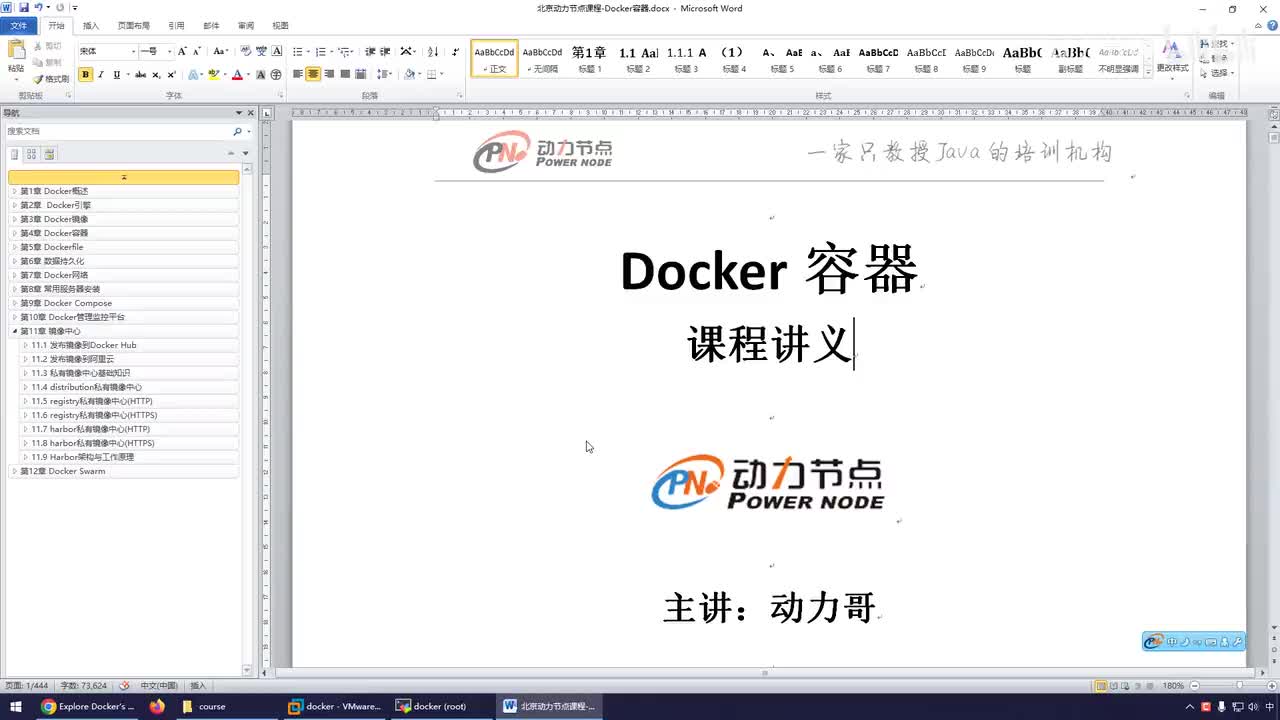Open font color dropdown arrow
Image resolution: width=1280 pixels, height=720 pixels.
(x=248, y=75)
